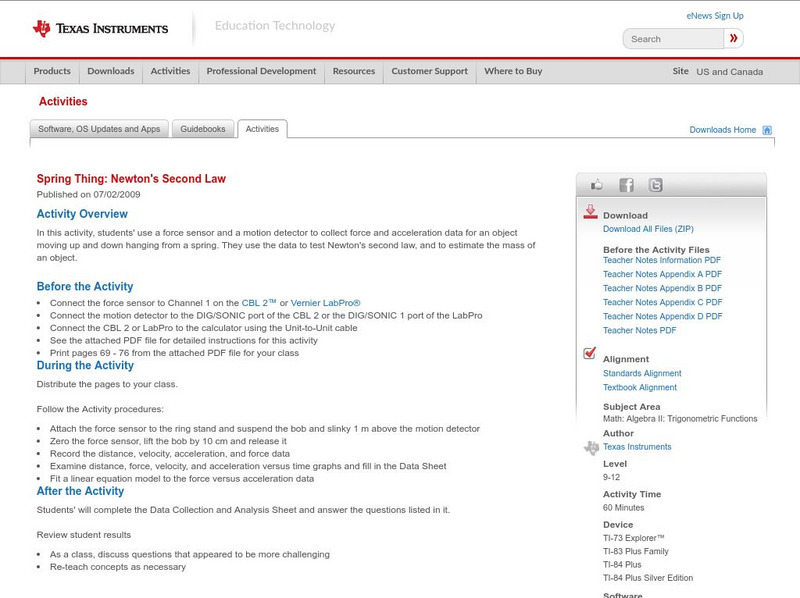Viewport: 800px width, 598px height.
Task: Open the Customer Support menu
Action: pyautogui.click(x=429, y=71)
